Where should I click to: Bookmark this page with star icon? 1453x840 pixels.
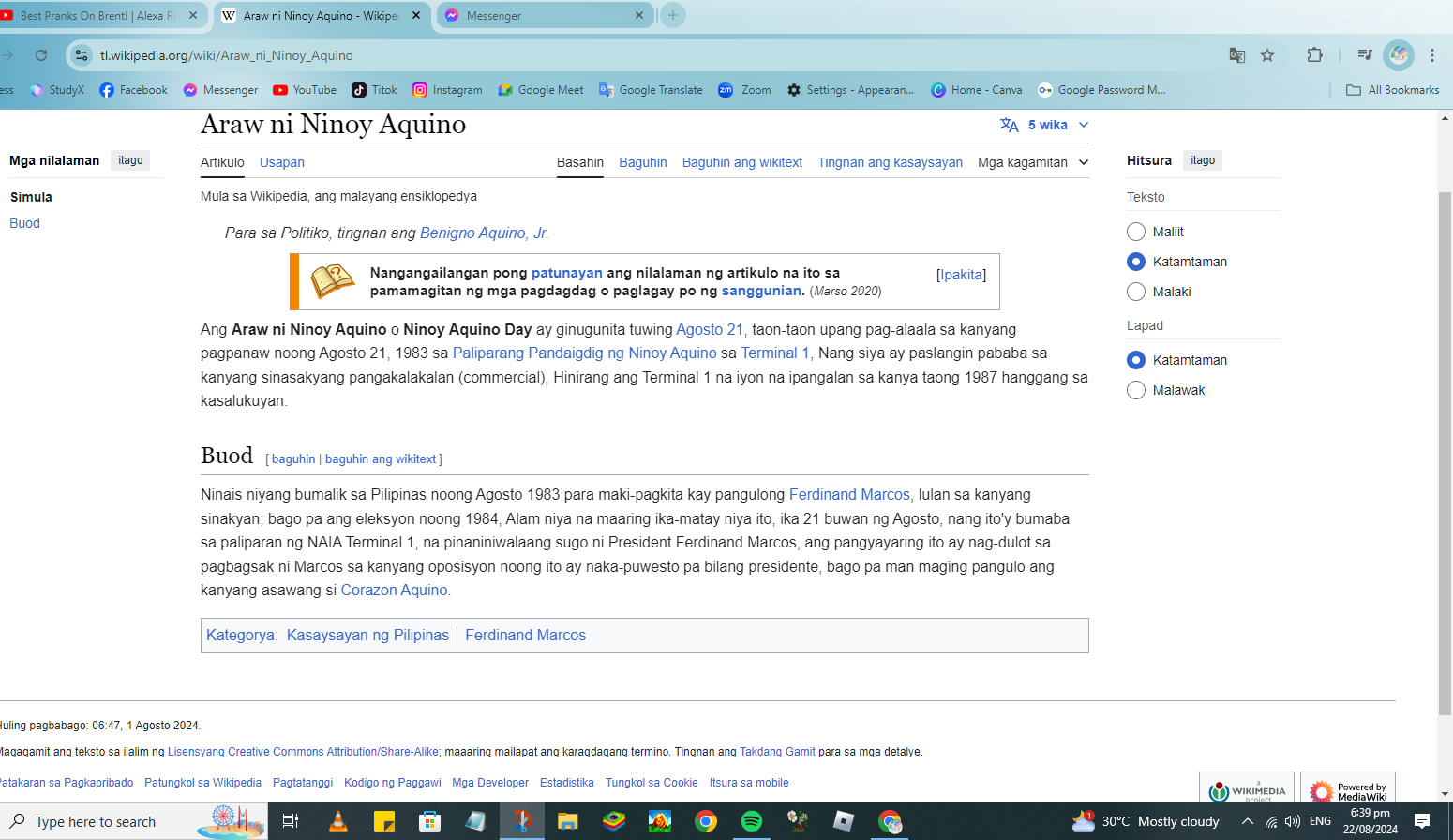click(x=1267, y=55)
